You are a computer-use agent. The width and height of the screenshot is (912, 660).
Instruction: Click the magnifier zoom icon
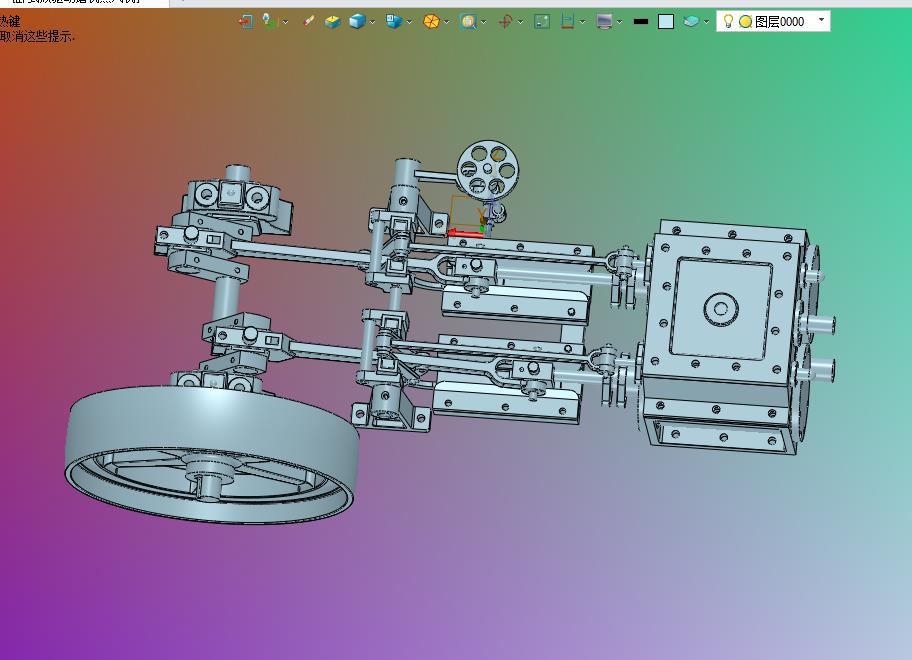point(468,22)
